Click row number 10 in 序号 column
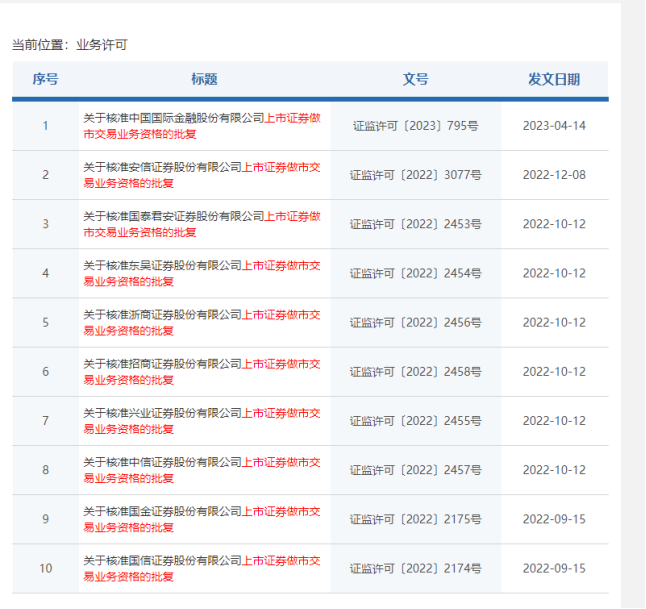The height and width of the screenshot is (609, 646). (x=45, y=568)
